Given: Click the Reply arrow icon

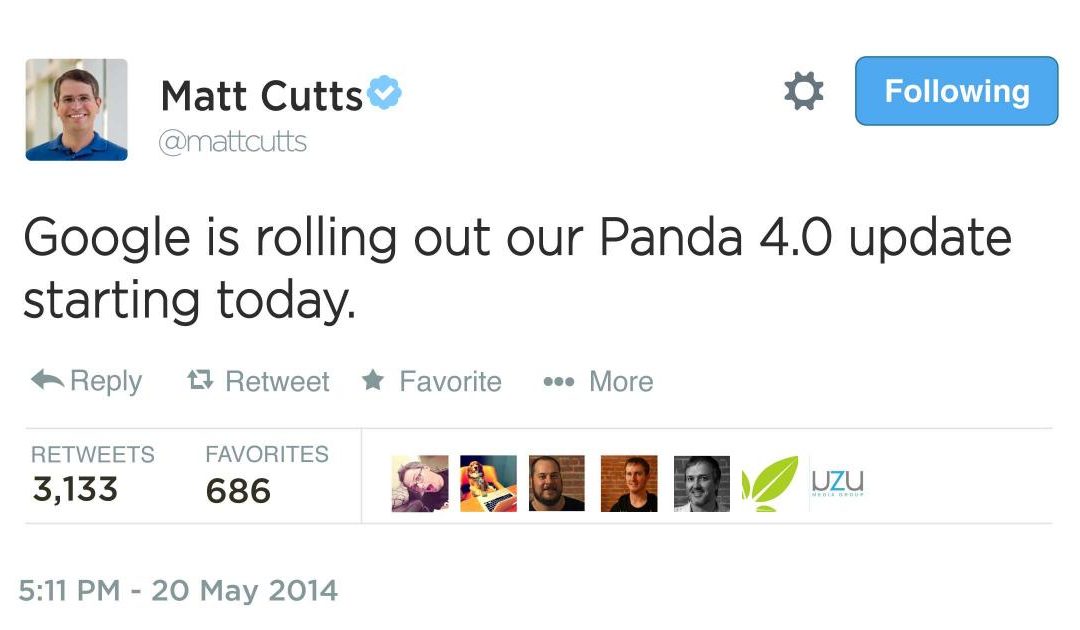Looking at the screenshot, I should coord(48,380).
